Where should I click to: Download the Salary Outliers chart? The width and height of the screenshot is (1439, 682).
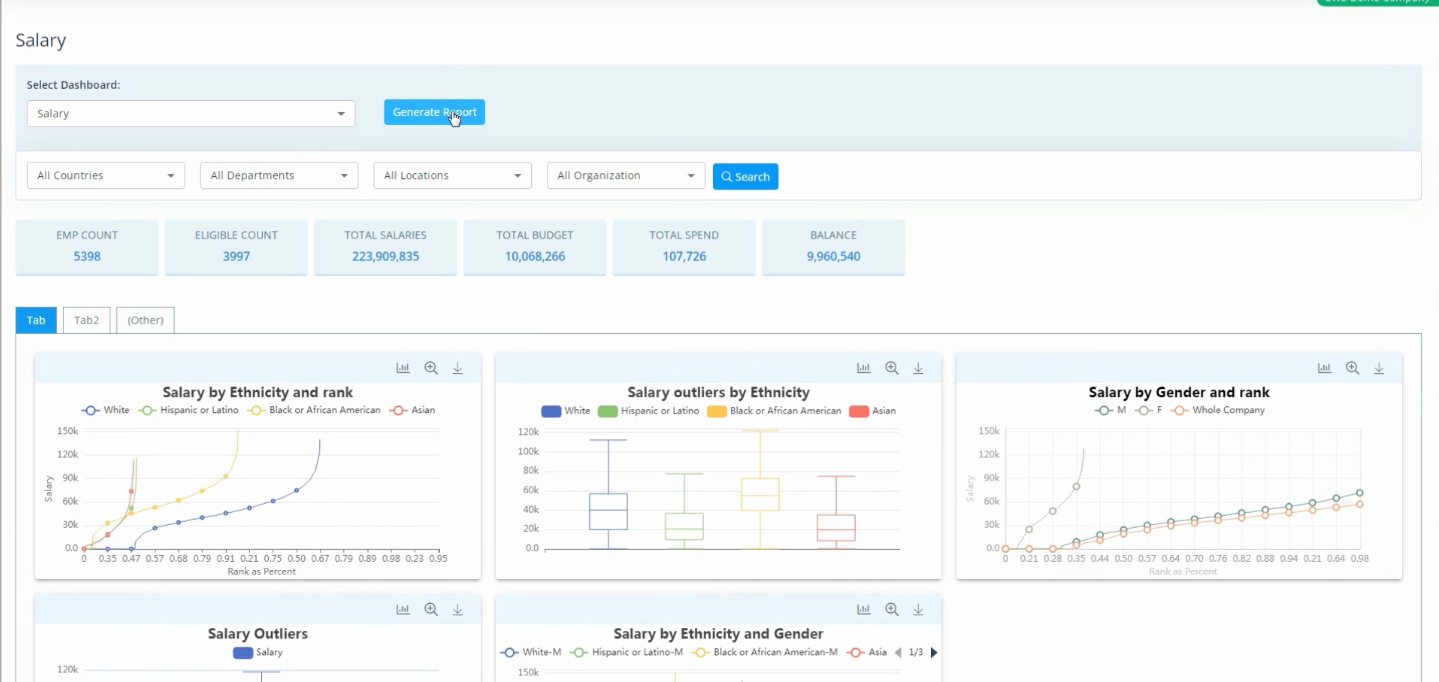(457, 609)
